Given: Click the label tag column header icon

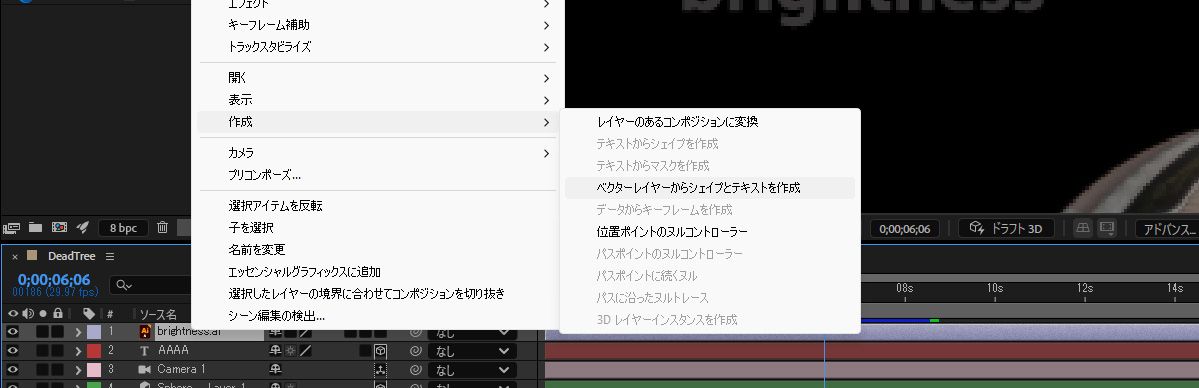Looking at the screenshot, I should click(x=89, y=314).
